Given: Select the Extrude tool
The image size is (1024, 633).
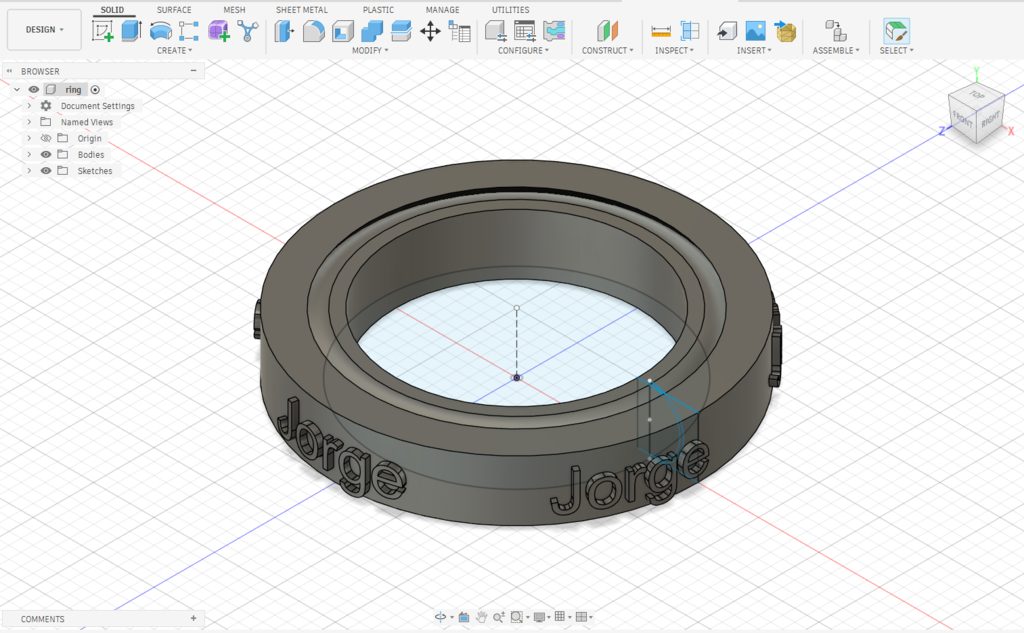Looking at the screenshot, I should [x=131, y=31].
